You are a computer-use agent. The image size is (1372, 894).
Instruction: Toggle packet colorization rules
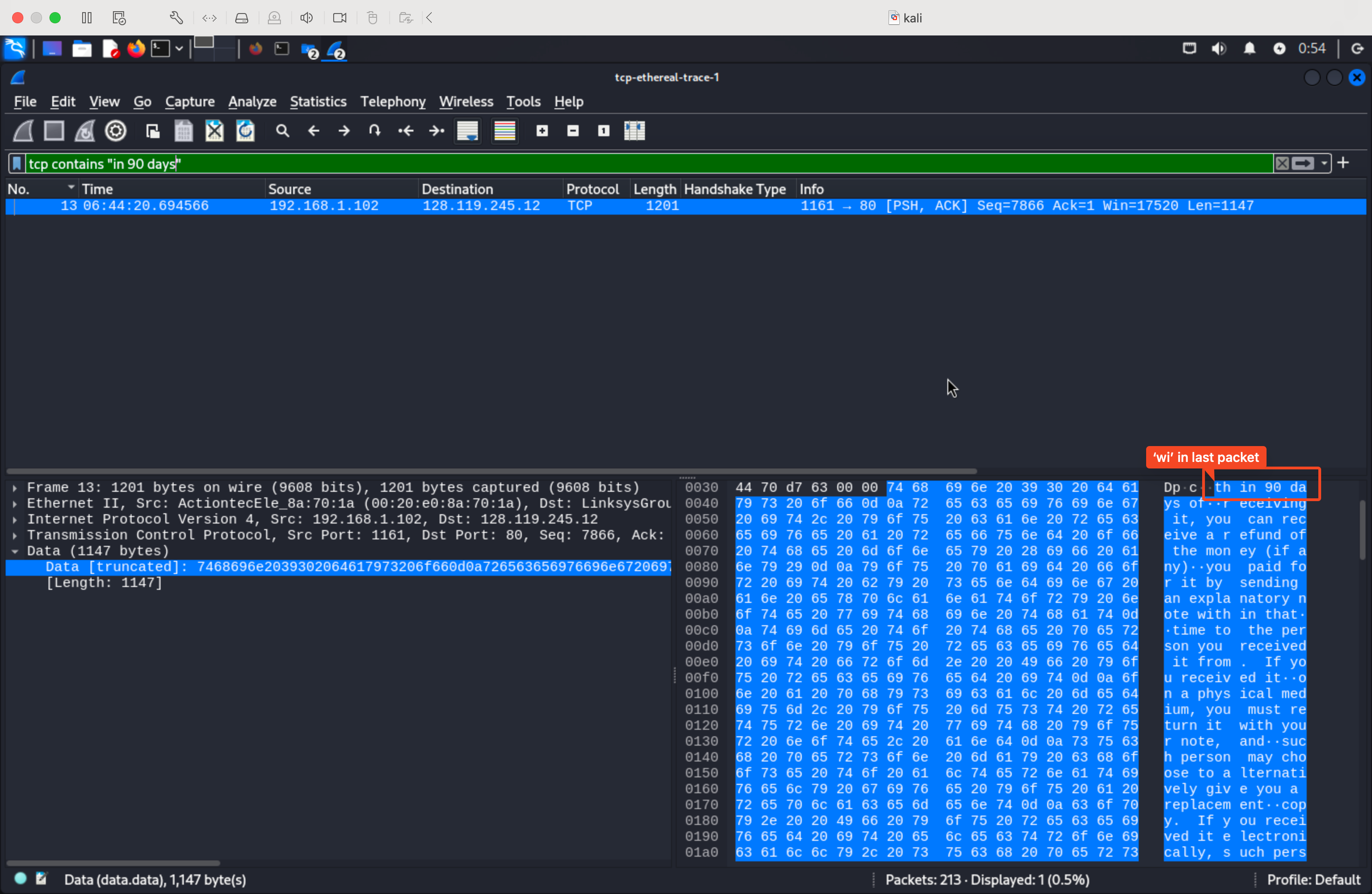coord(504,131)
